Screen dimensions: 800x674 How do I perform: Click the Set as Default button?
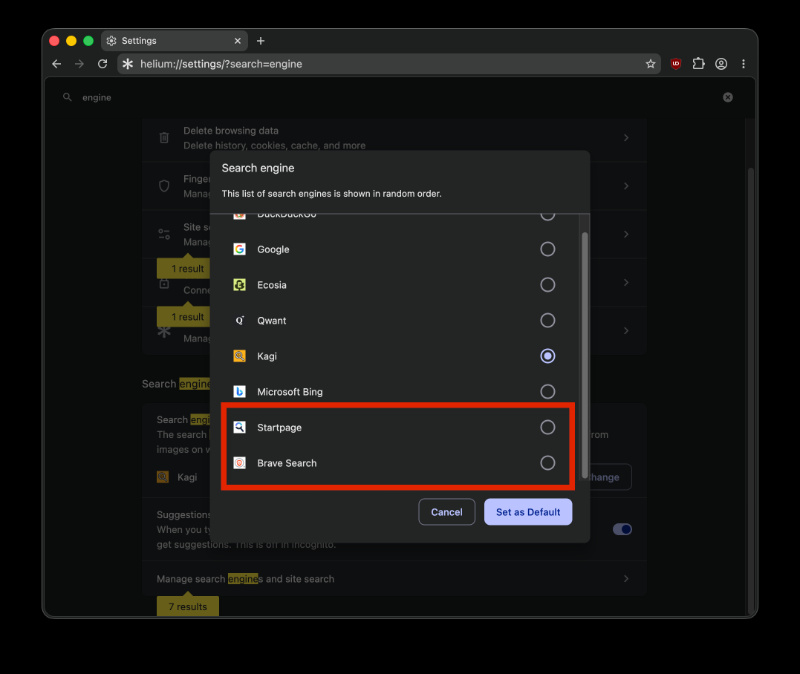pos(528,512)
